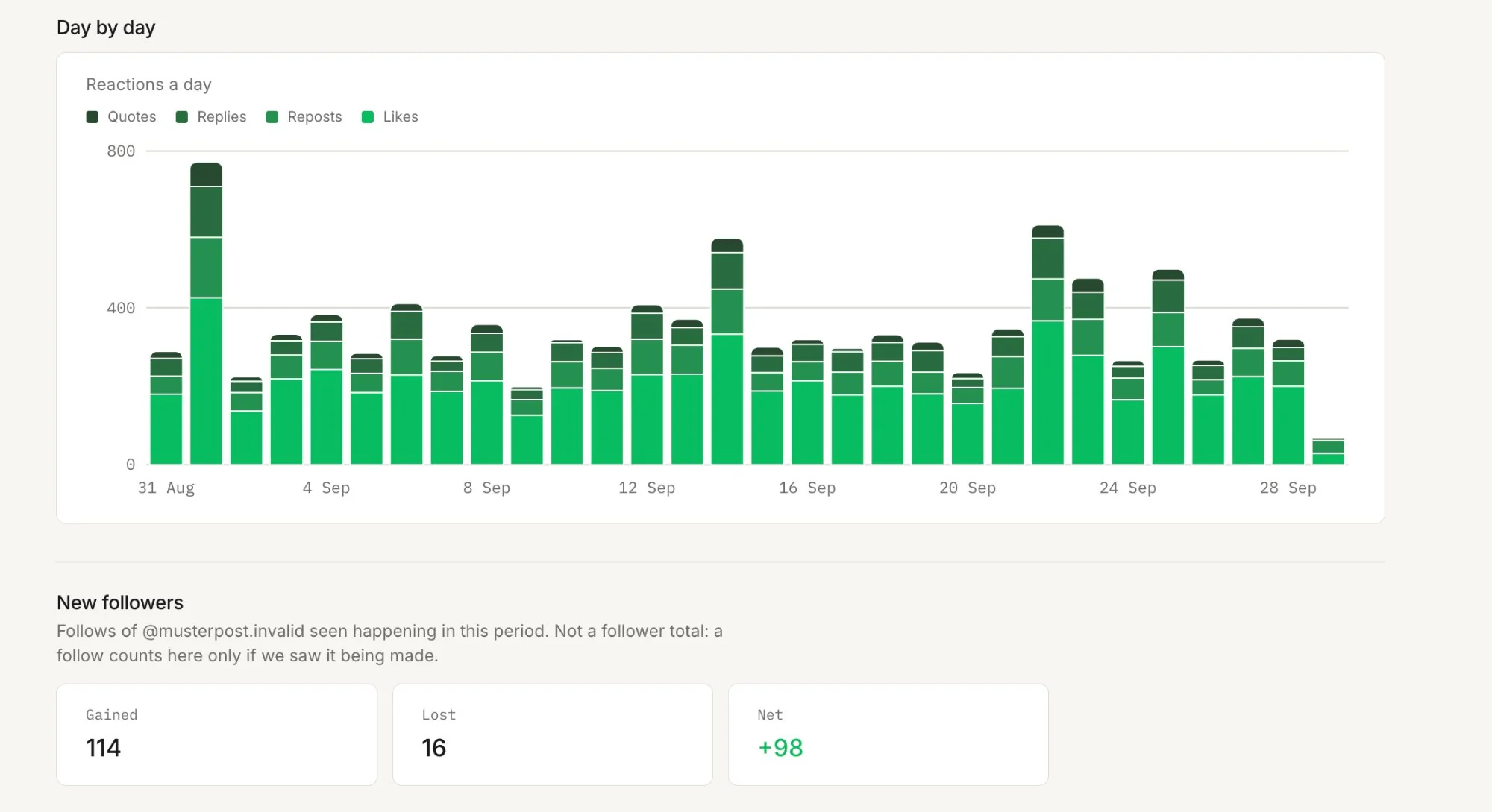Click the tallest bar, near 800
This screenshot has width=1492, height=812.
(207, 313)
